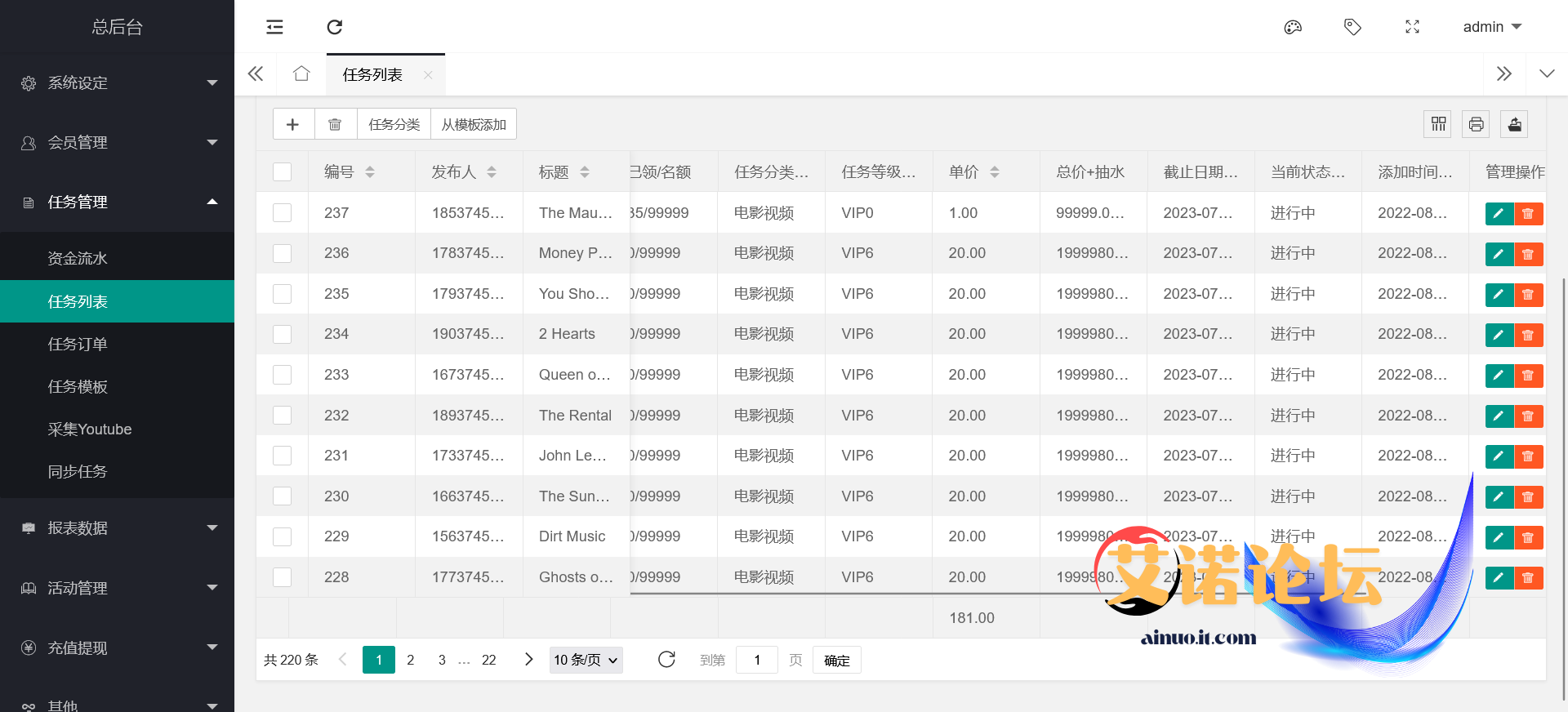The height and width of the screenshot is (712, 1568).
Task: Click the green edit icon for task 237
Action: (x=1499, y=214)
